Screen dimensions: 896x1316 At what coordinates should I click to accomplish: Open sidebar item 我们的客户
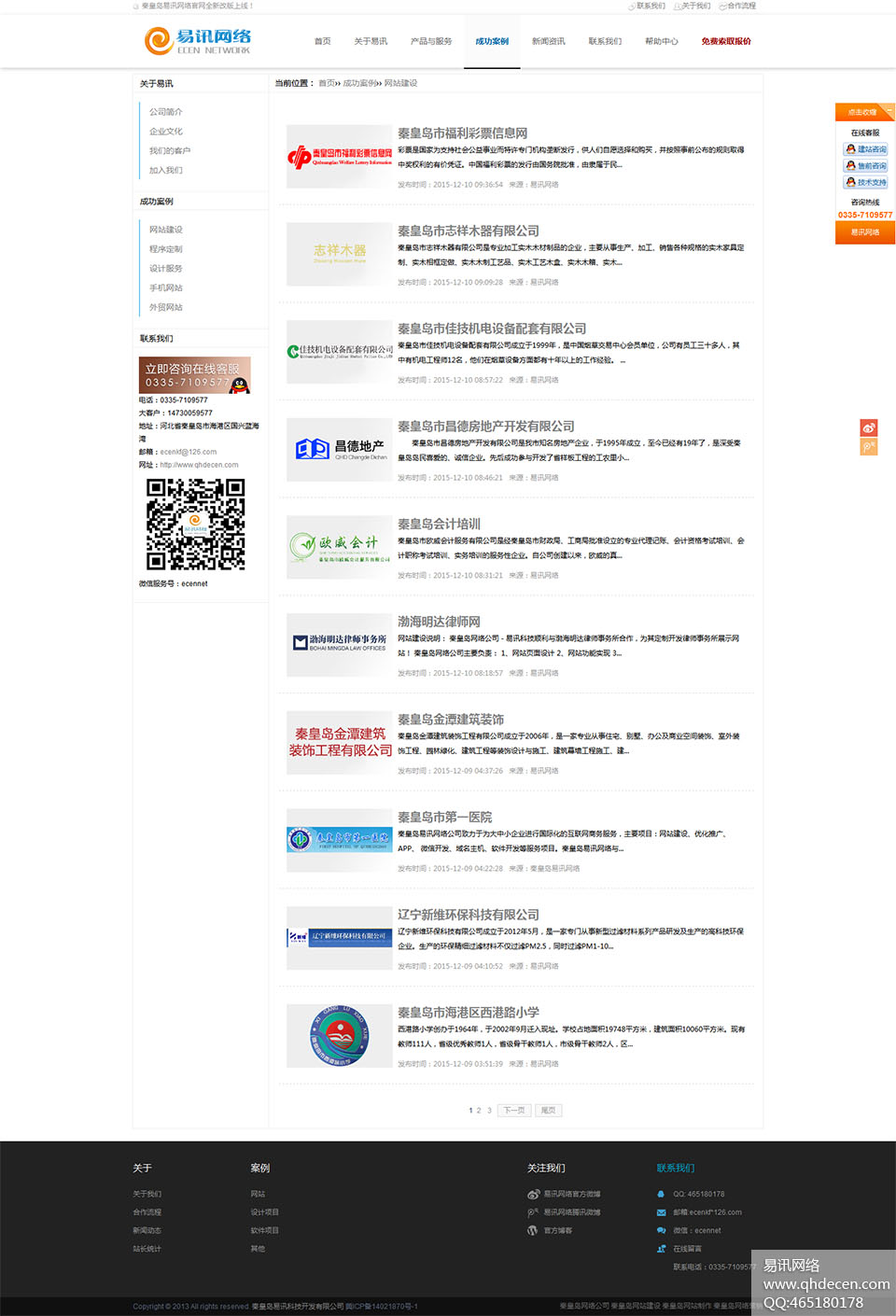pos(170,151)
